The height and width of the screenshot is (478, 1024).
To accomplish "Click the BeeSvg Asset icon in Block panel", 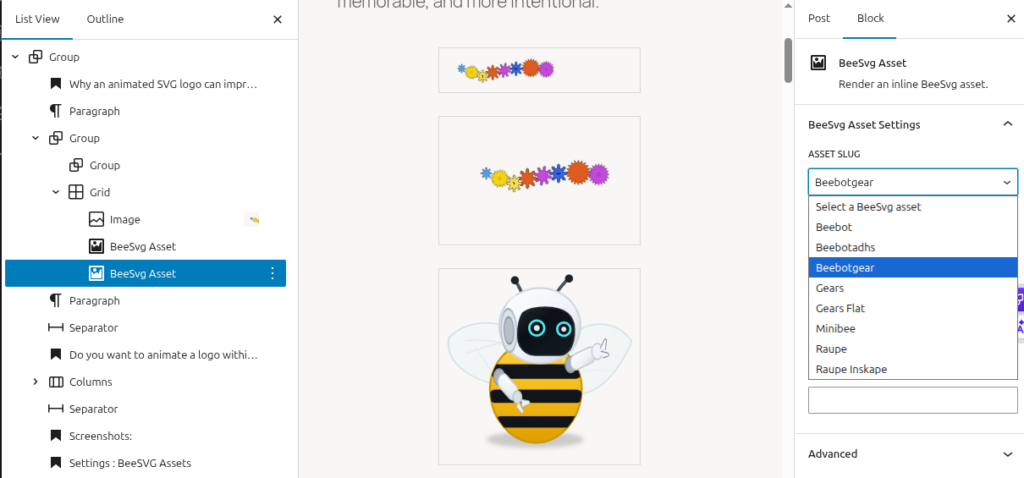I will pos(818,63).
